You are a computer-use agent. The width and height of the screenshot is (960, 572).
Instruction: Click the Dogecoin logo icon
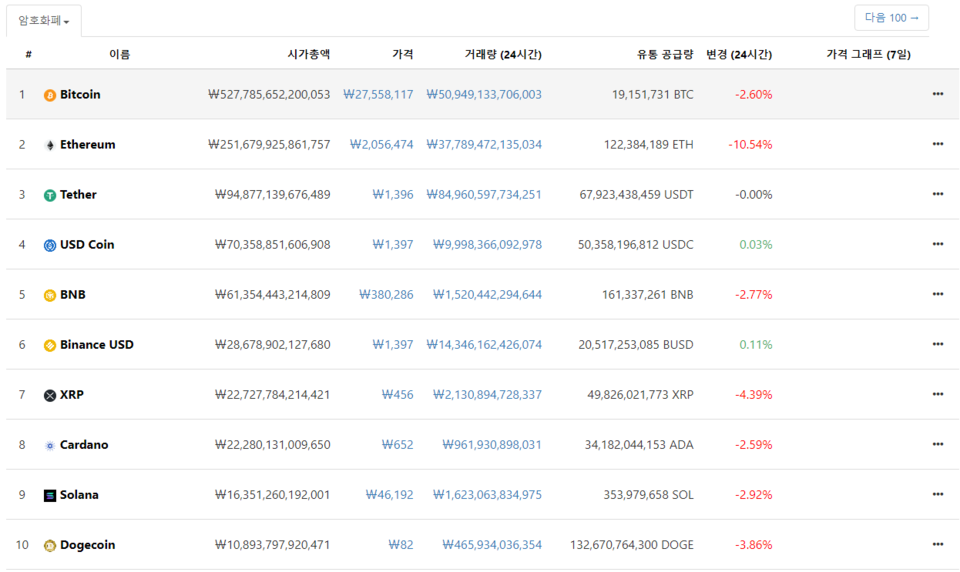tap(50, 545)
